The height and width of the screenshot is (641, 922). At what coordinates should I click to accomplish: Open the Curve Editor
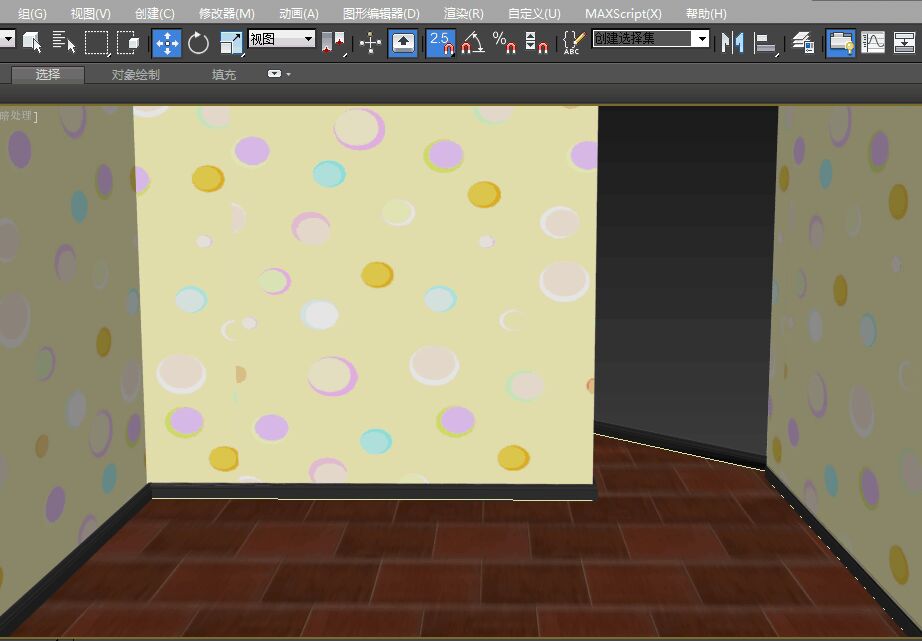873,43
